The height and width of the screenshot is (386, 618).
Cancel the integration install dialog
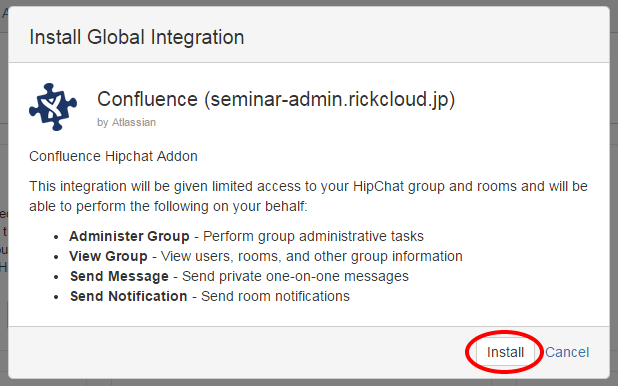tap(567, 352)
